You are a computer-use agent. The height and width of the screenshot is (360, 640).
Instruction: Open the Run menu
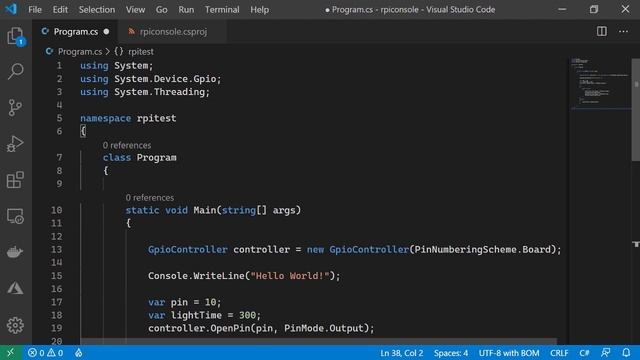point(186,9)
